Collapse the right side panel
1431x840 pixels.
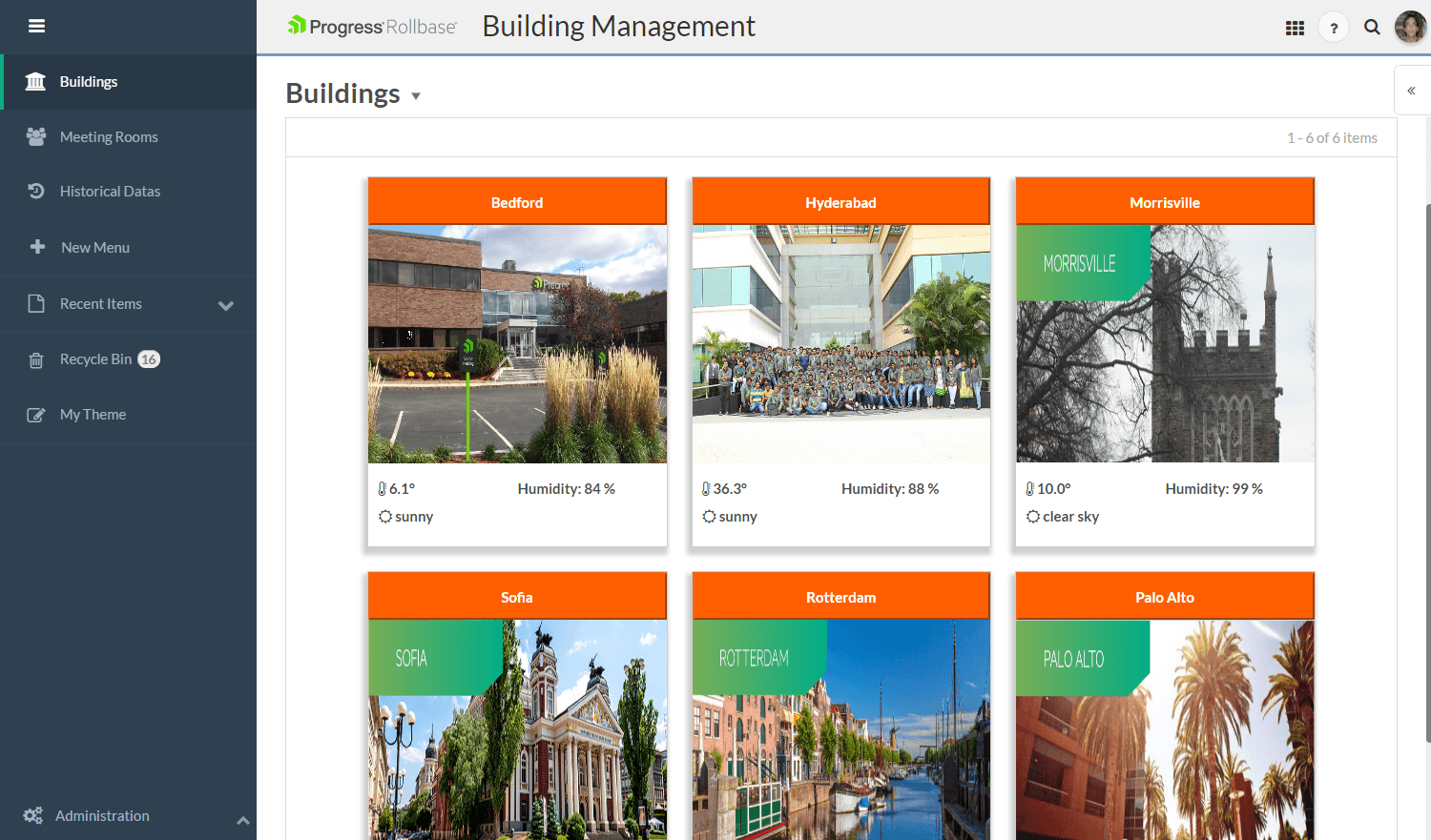[1411, 91]
